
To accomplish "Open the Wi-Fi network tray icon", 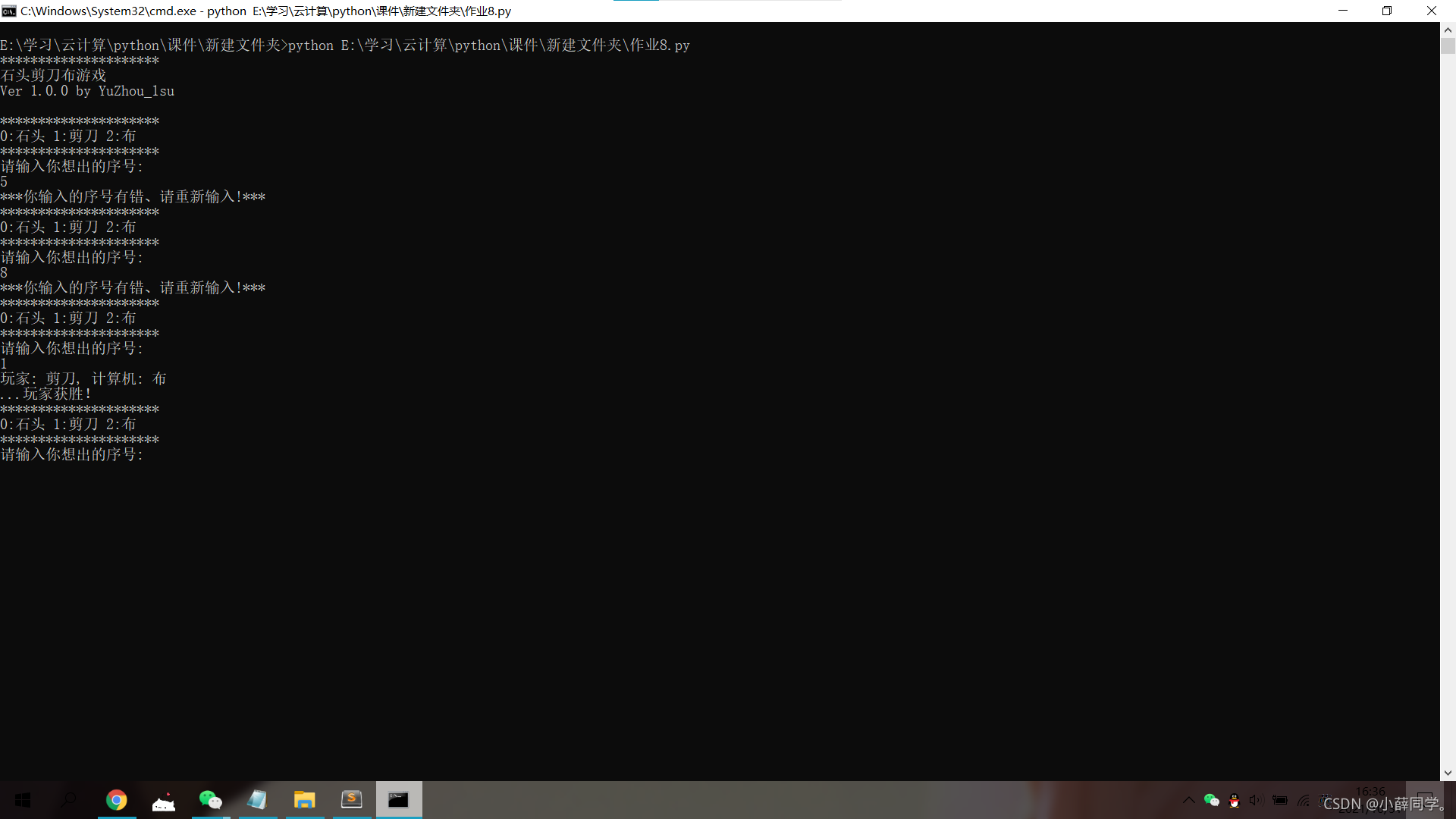I will coord(1304,801).
